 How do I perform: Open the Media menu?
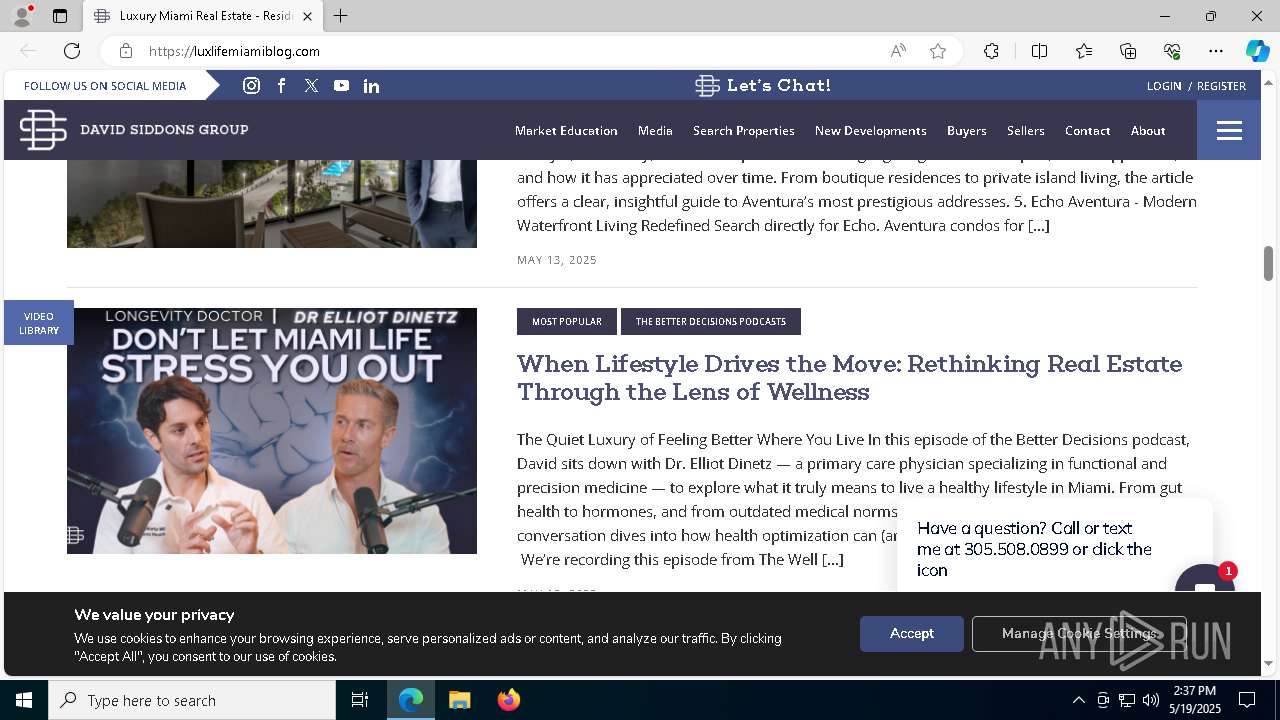pos(655,131)
